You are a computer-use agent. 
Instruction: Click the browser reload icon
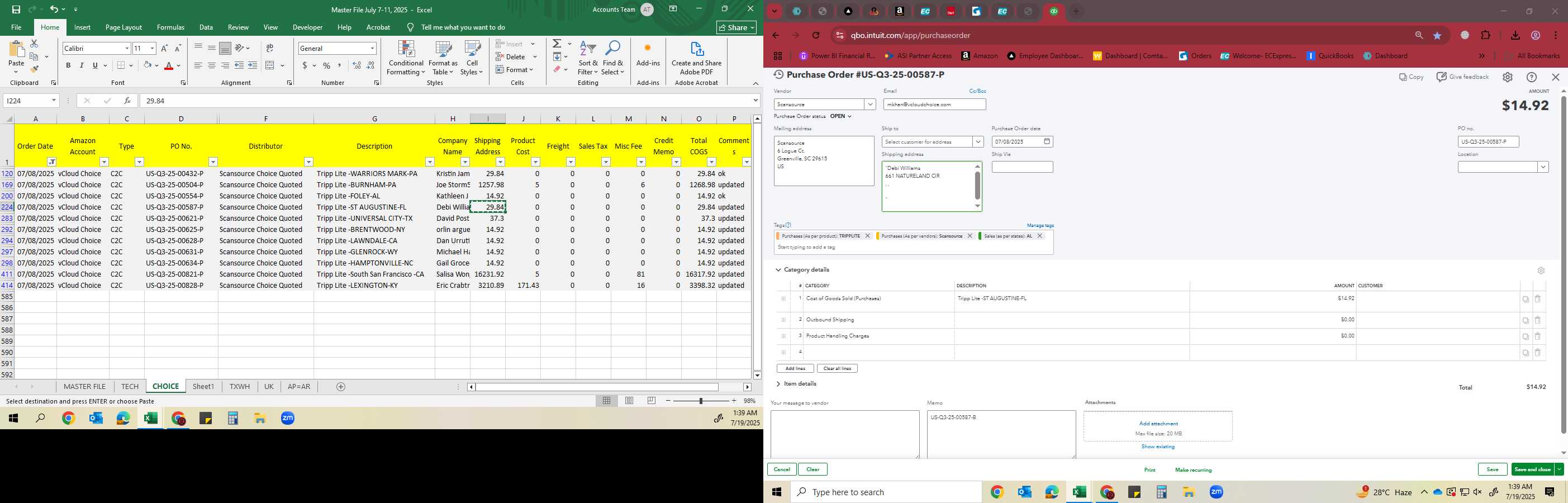click(x=816, y=35)
